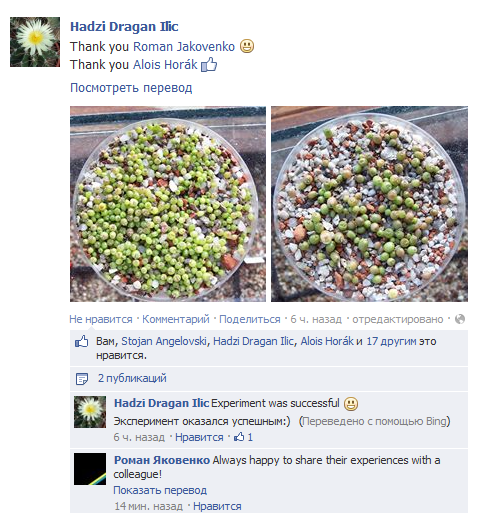Screen dimensions: 482x513
Task: Like Hadzi's Experiment was successful comment
Action: [x=199, y=437]
